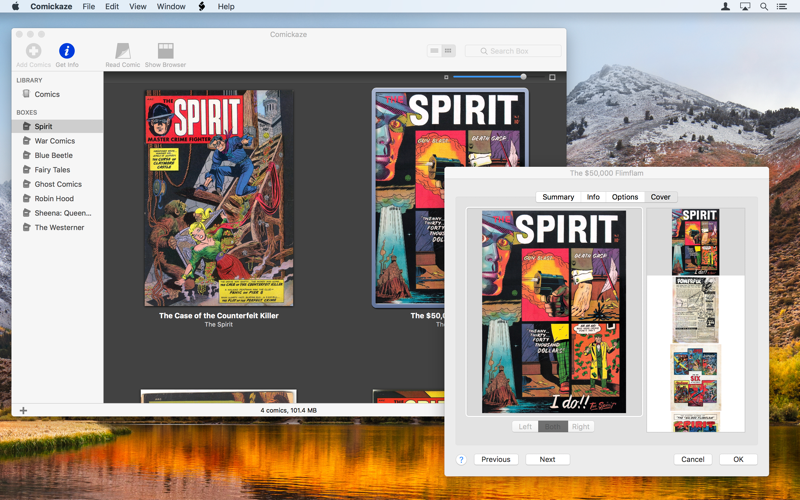Click the Previous button
Viewport: 800px width, 500px height.
496,459
